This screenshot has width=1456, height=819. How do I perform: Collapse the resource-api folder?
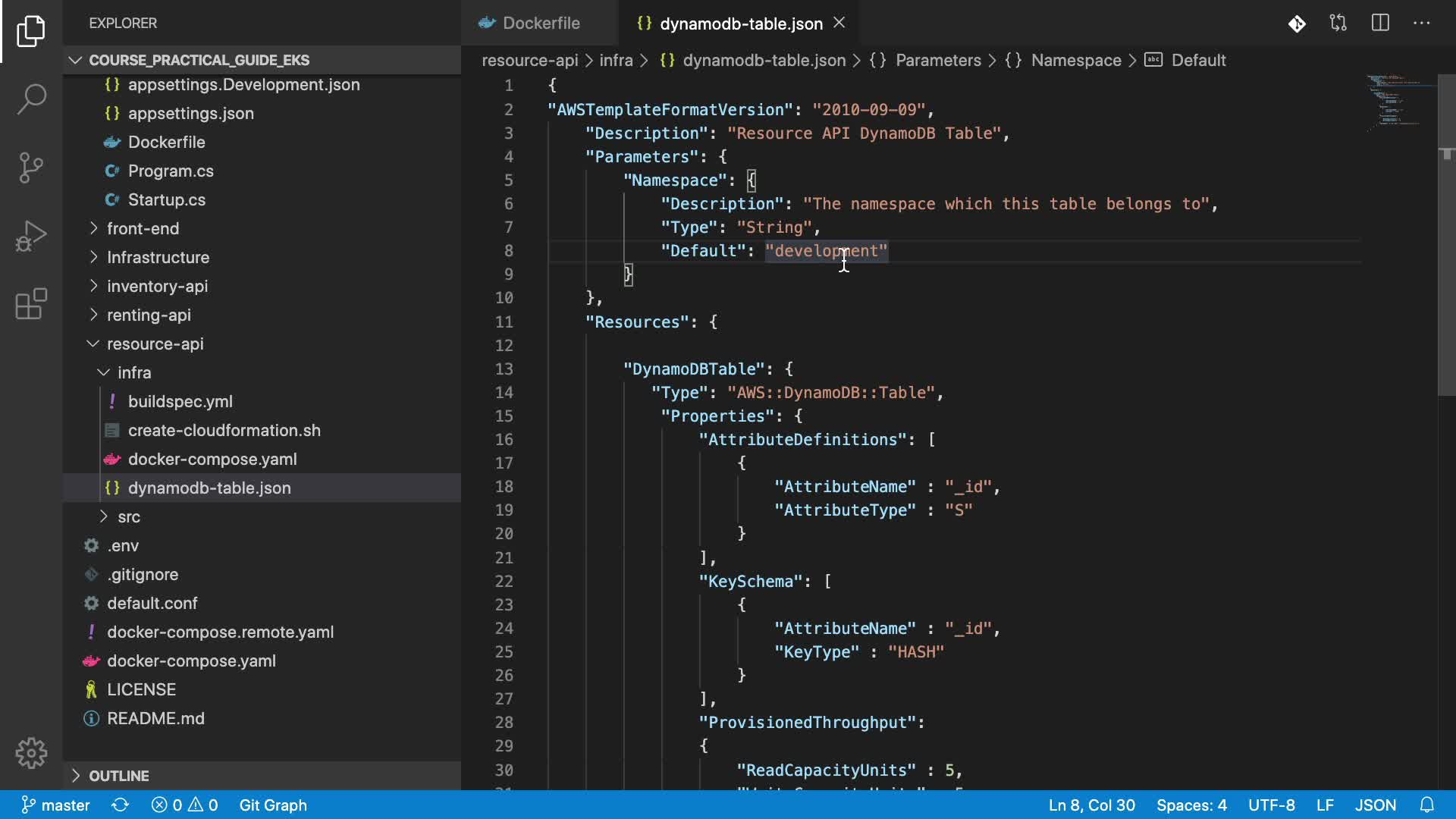pos(155,344)
